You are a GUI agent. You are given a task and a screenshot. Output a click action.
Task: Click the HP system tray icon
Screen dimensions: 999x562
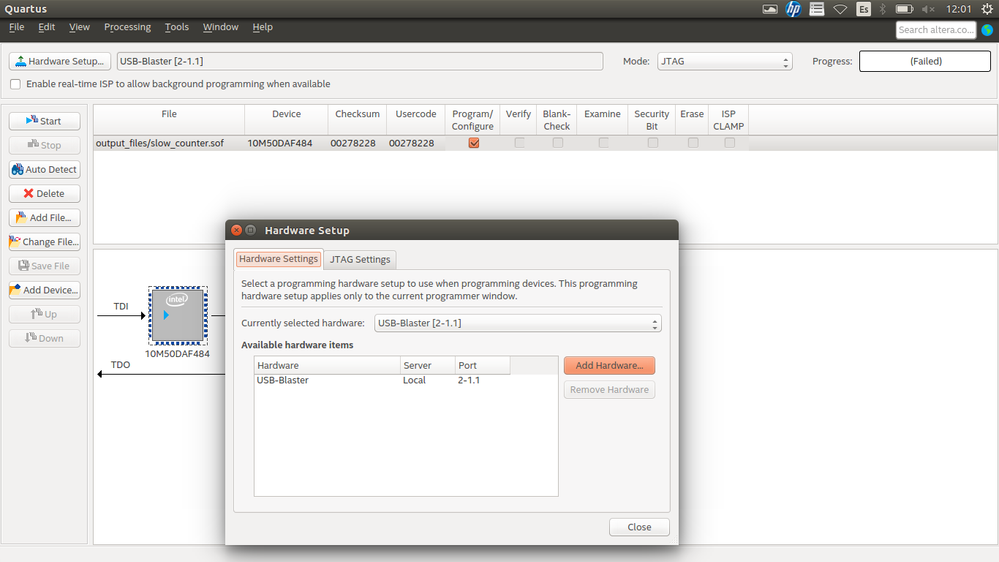point(793,9)
